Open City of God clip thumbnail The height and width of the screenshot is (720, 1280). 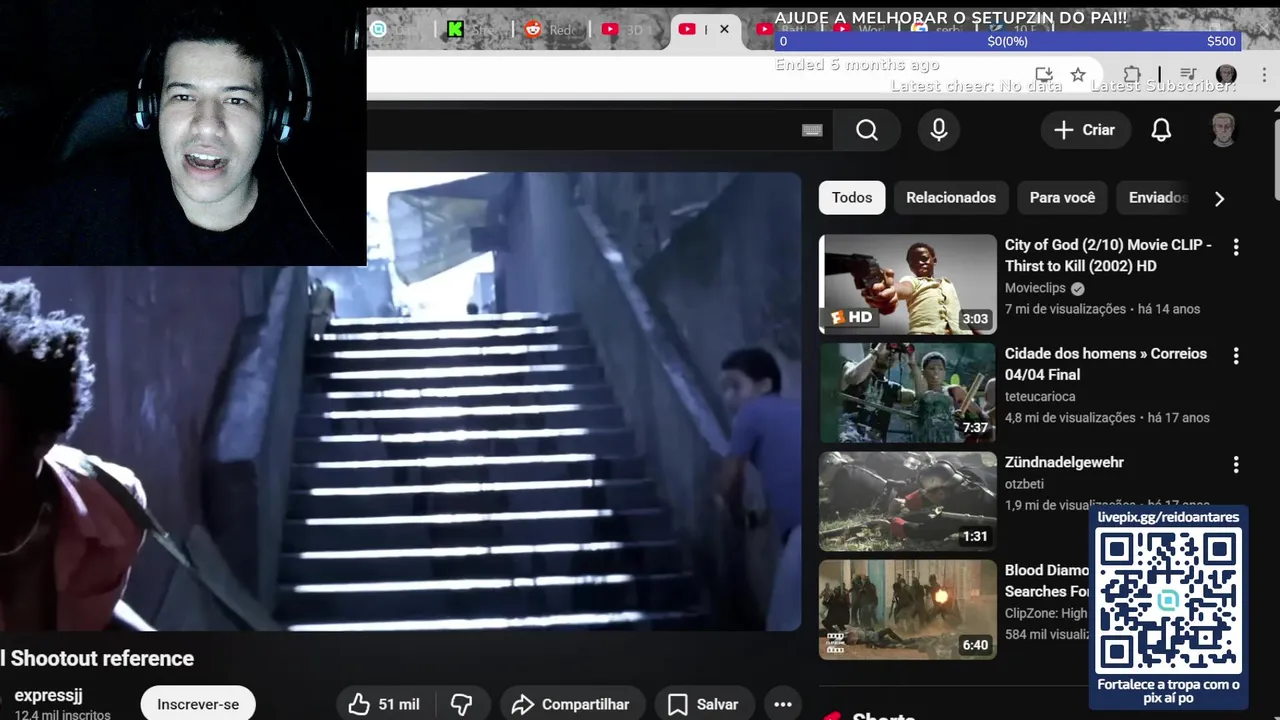click(908, 284)
